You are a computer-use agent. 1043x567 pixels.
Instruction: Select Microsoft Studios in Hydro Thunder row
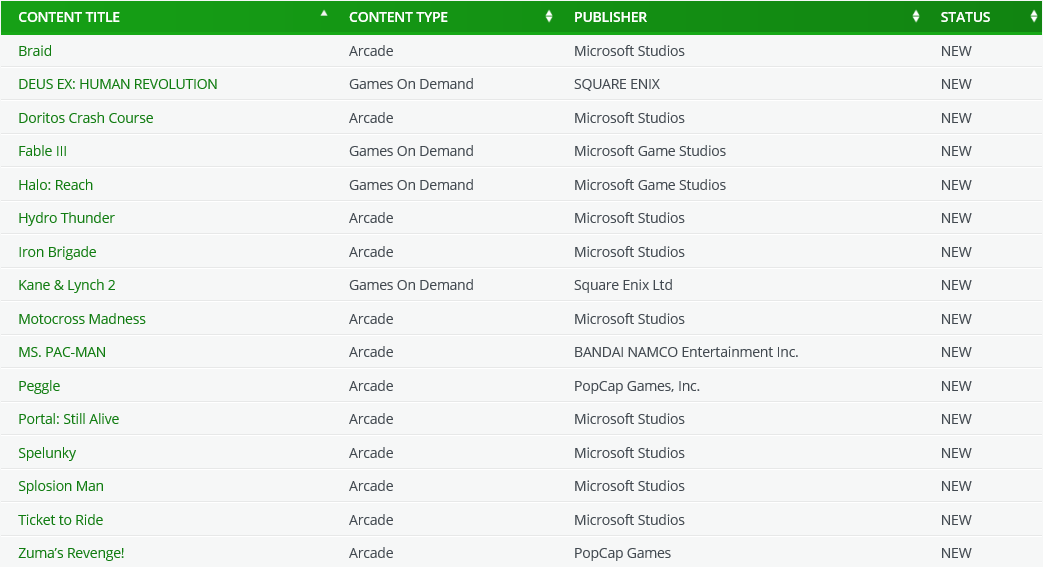(x=629, y=218)
